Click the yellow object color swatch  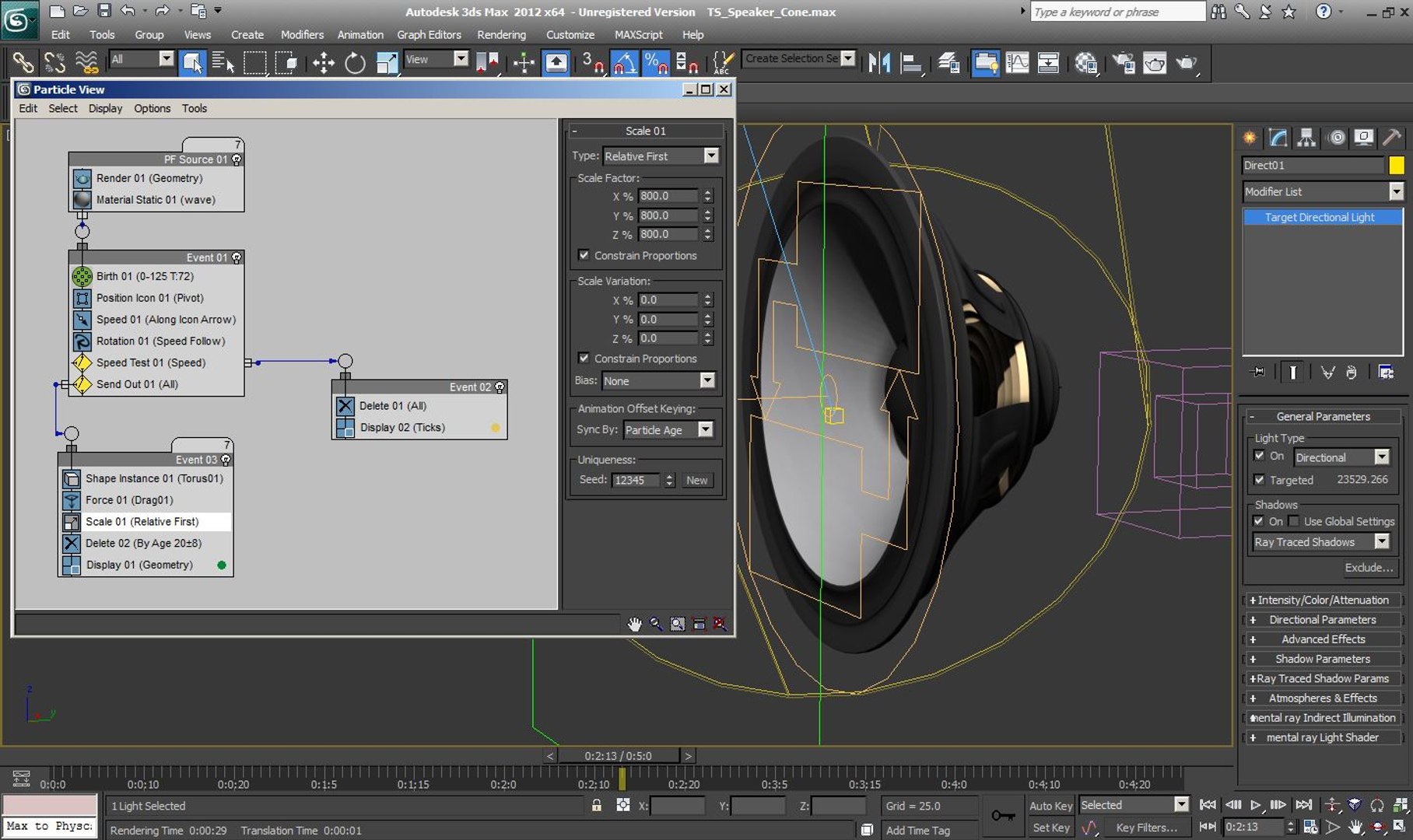coord(1397,165)
